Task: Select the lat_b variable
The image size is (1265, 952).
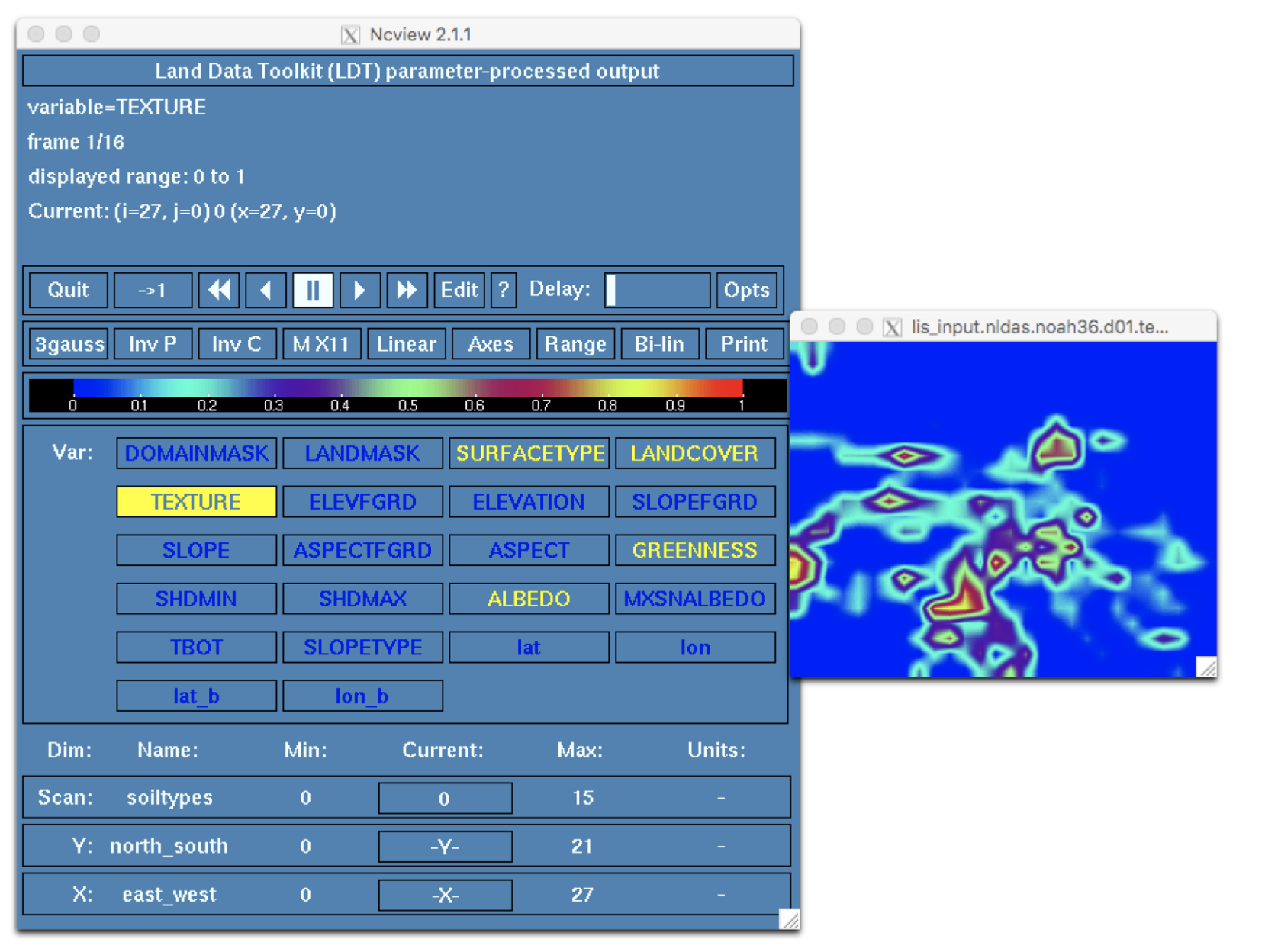Action: pyautogui.click(x=196, y=696)
